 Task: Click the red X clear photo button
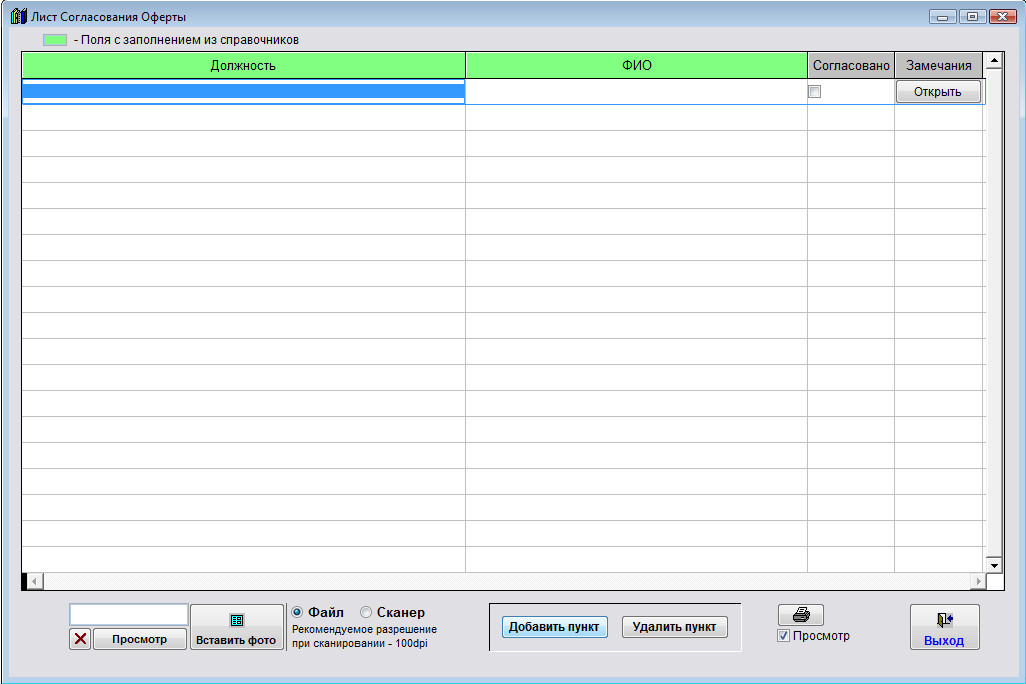pos(80,639)
